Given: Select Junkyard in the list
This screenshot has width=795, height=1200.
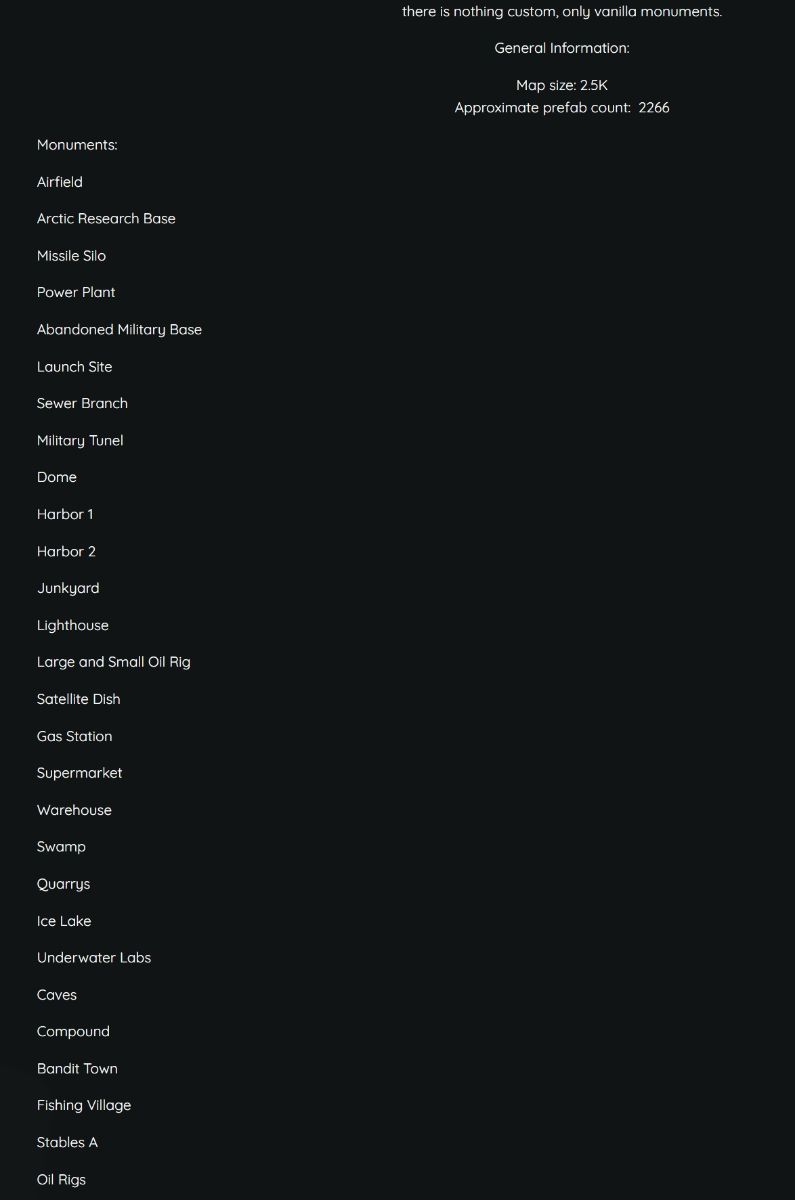Looking at the screenshot, I should point(68,589).
